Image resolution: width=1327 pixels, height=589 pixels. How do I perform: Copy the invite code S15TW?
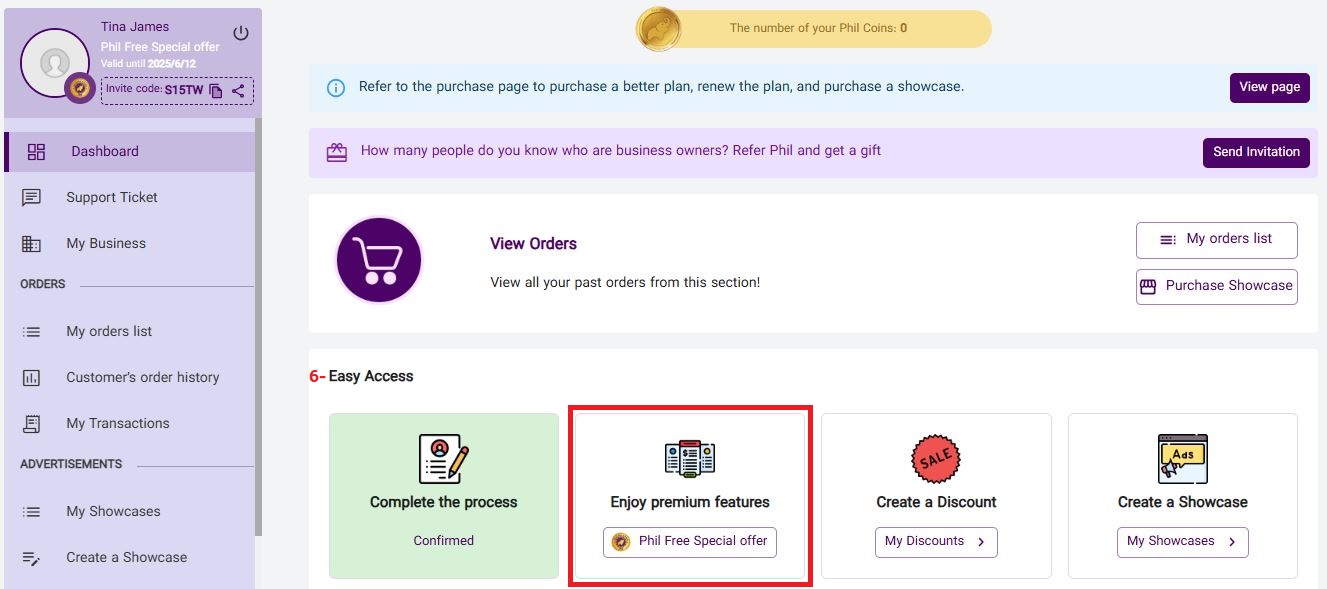pos(216,91)
